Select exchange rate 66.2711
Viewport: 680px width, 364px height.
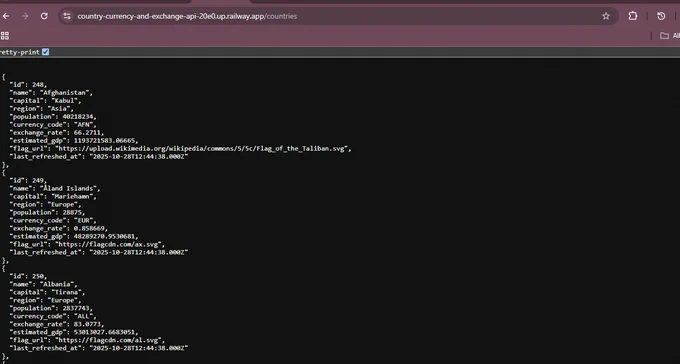coord(87,133)
